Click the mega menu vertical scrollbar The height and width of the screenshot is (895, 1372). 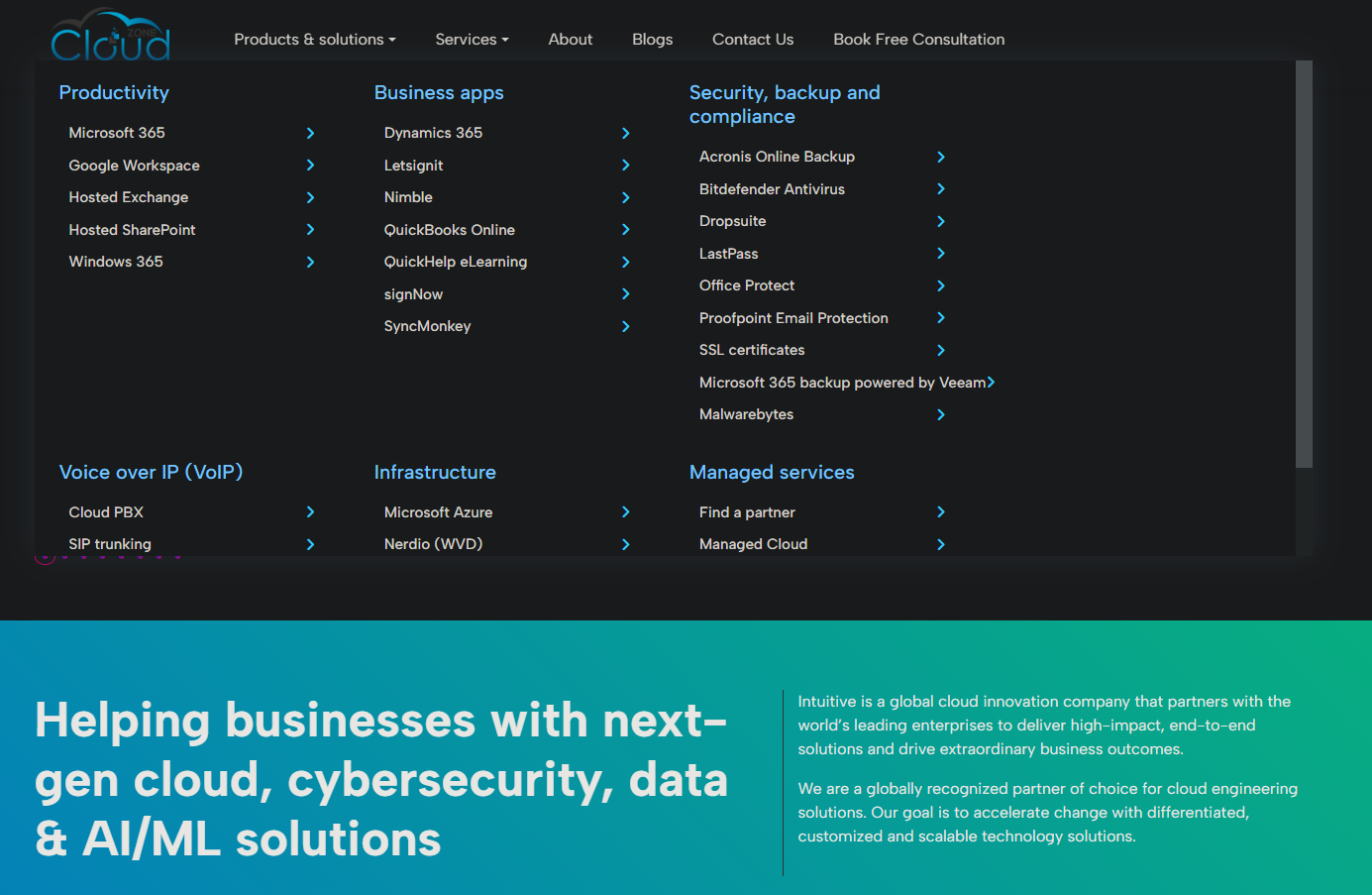click(x=1304, y=264)
